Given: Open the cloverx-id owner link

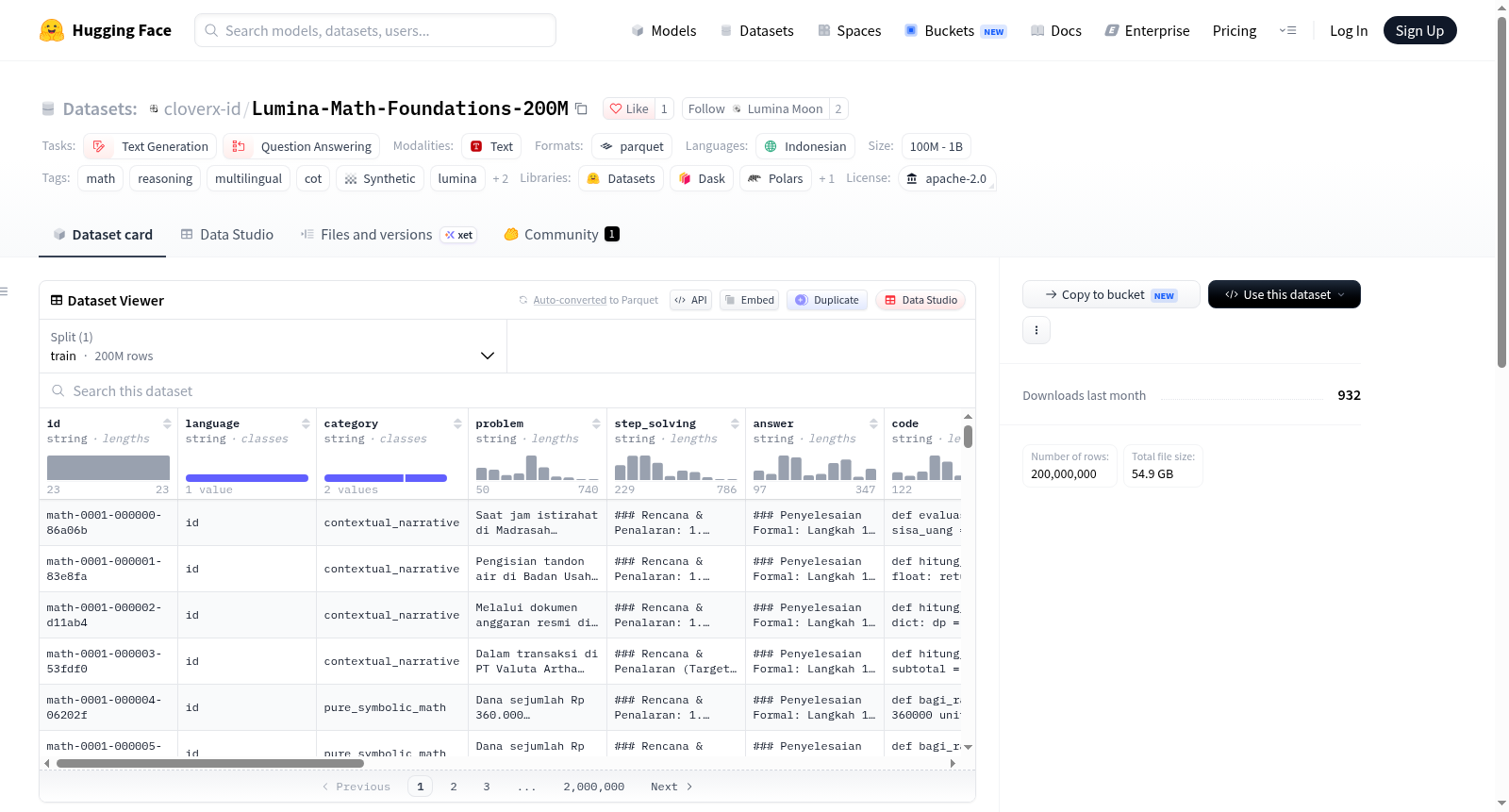Looking at the screenshot, I should (x=202, y=108).
